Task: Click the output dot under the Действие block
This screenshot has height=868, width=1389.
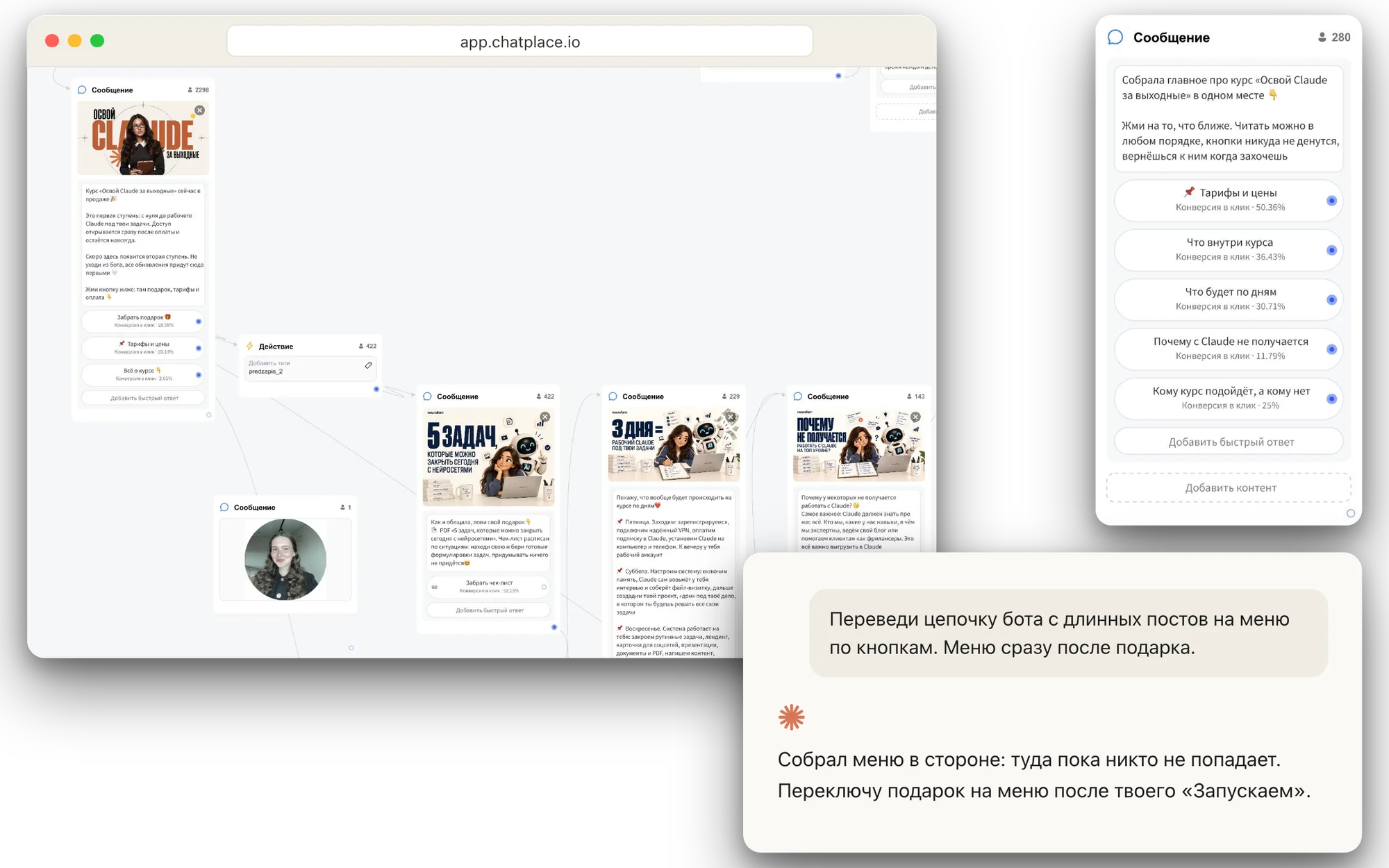Action: coord(376,389)
